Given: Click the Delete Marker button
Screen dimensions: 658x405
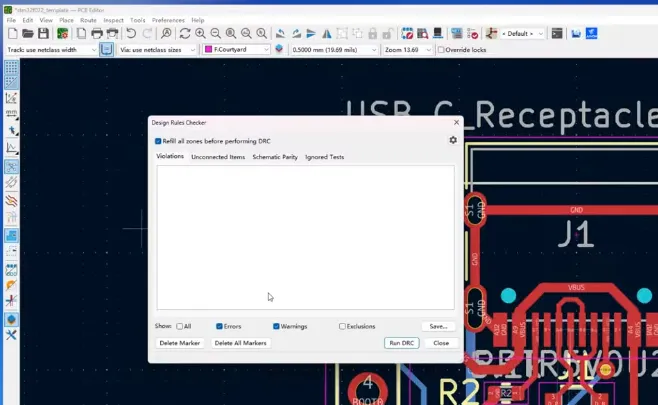Looking at the screenshot, I should [x=180, y=343].
